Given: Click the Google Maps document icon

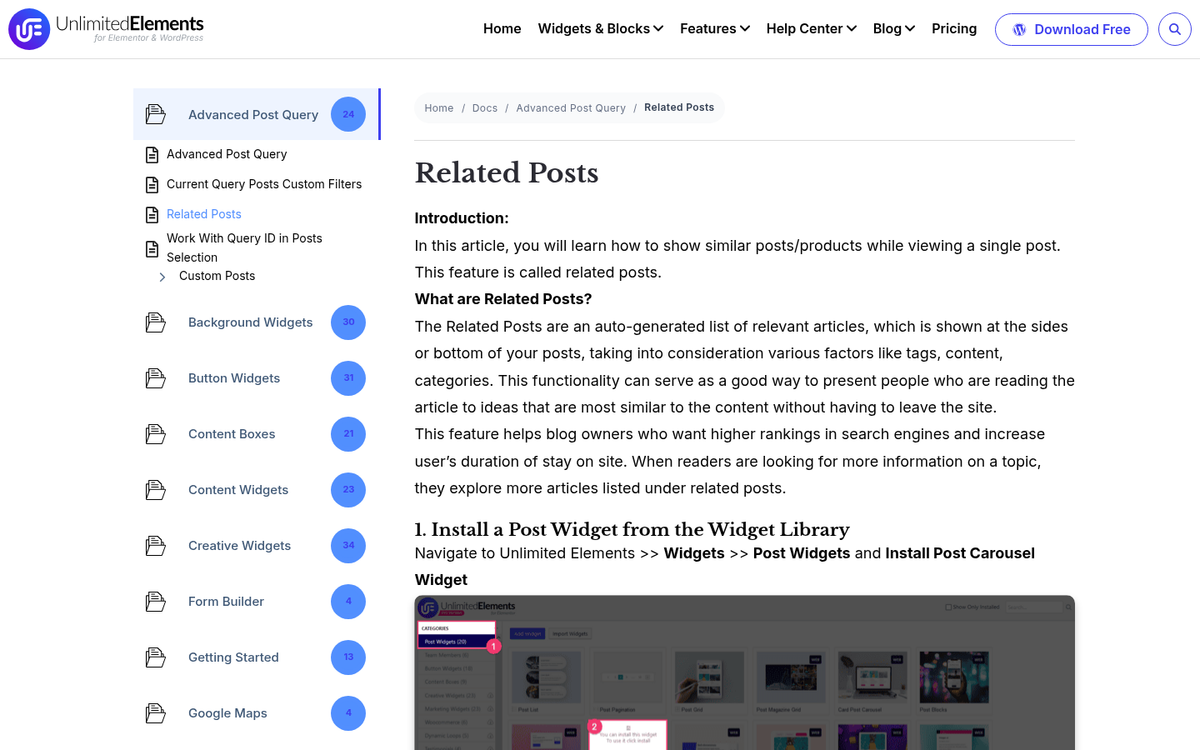Looking at the screenshot, I should point(156,713).
